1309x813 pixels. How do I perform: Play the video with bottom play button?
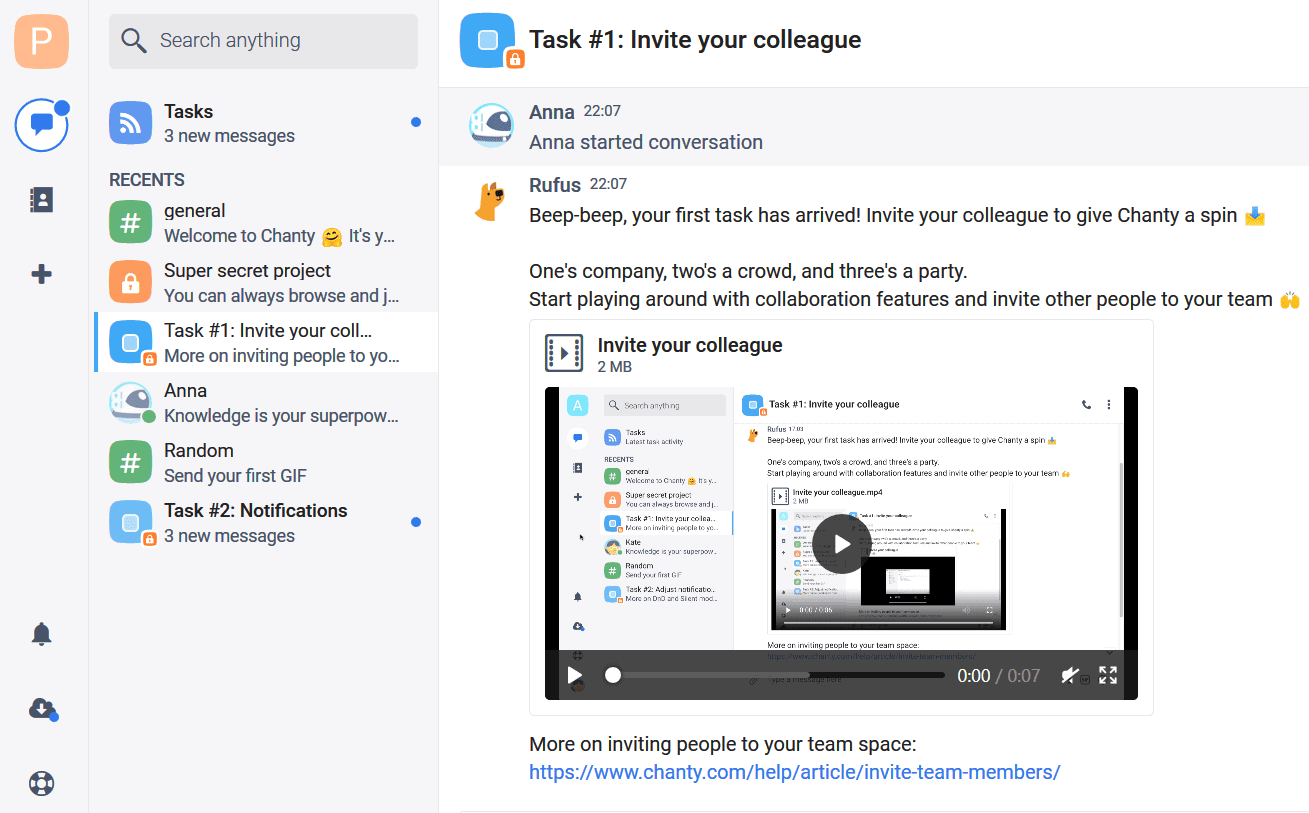click(575, 676)
